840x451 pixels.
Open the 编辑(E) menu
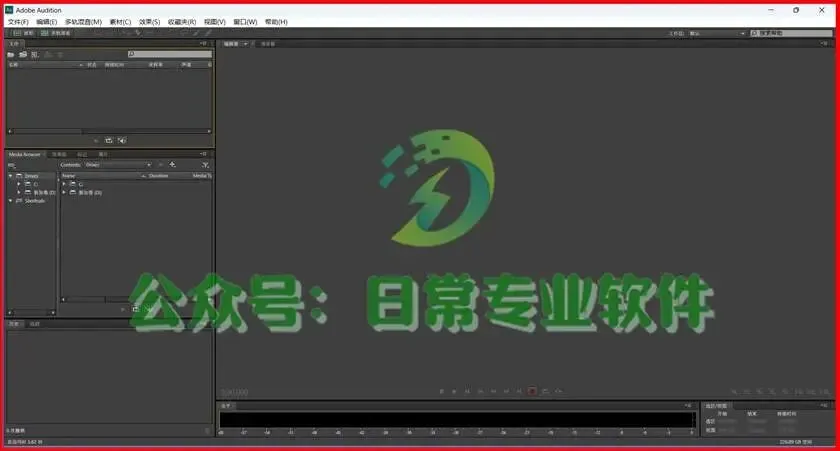tap(47, 22)
